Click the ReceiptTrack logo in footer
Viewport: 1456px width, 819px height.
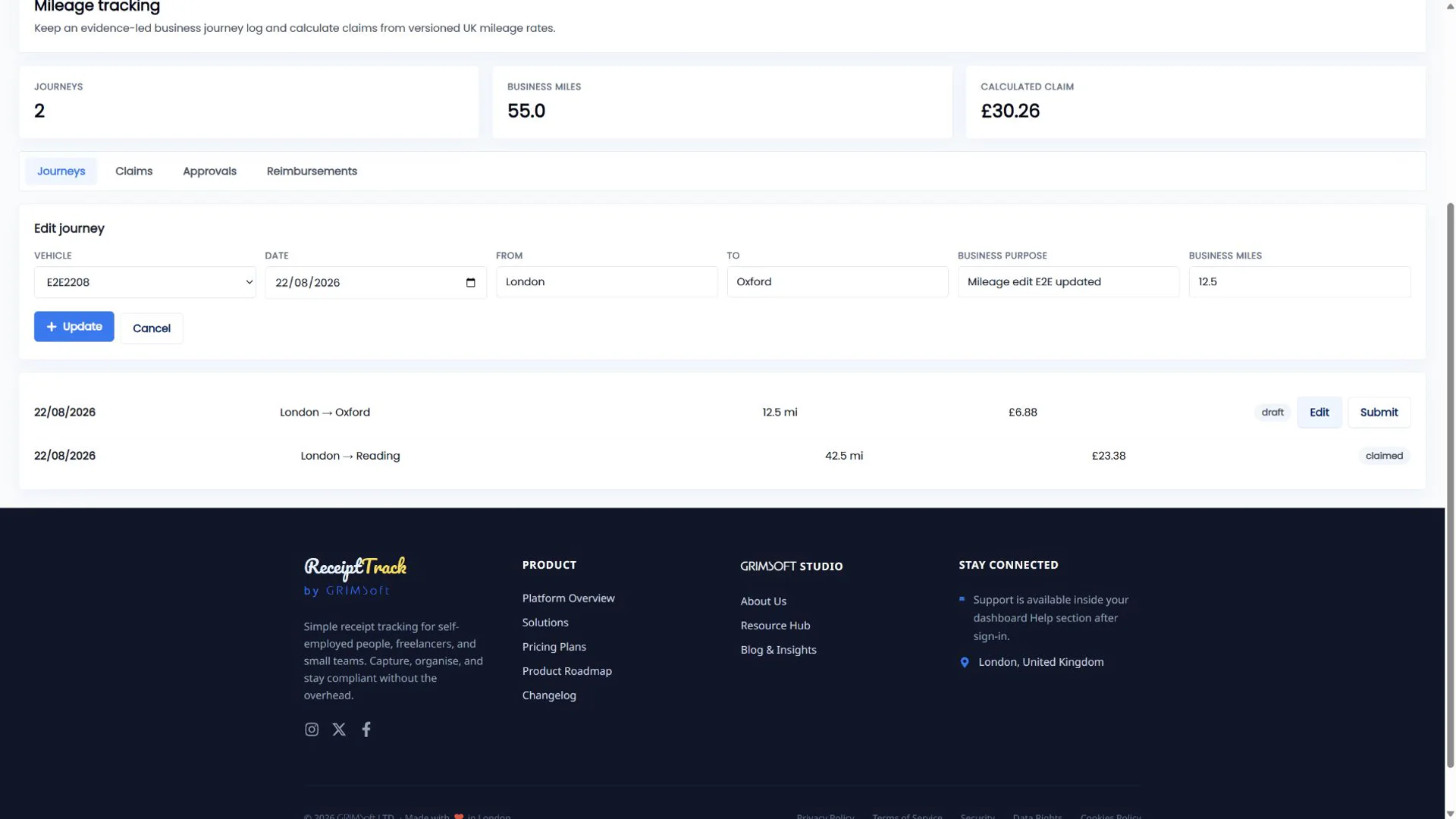[355, 567]
